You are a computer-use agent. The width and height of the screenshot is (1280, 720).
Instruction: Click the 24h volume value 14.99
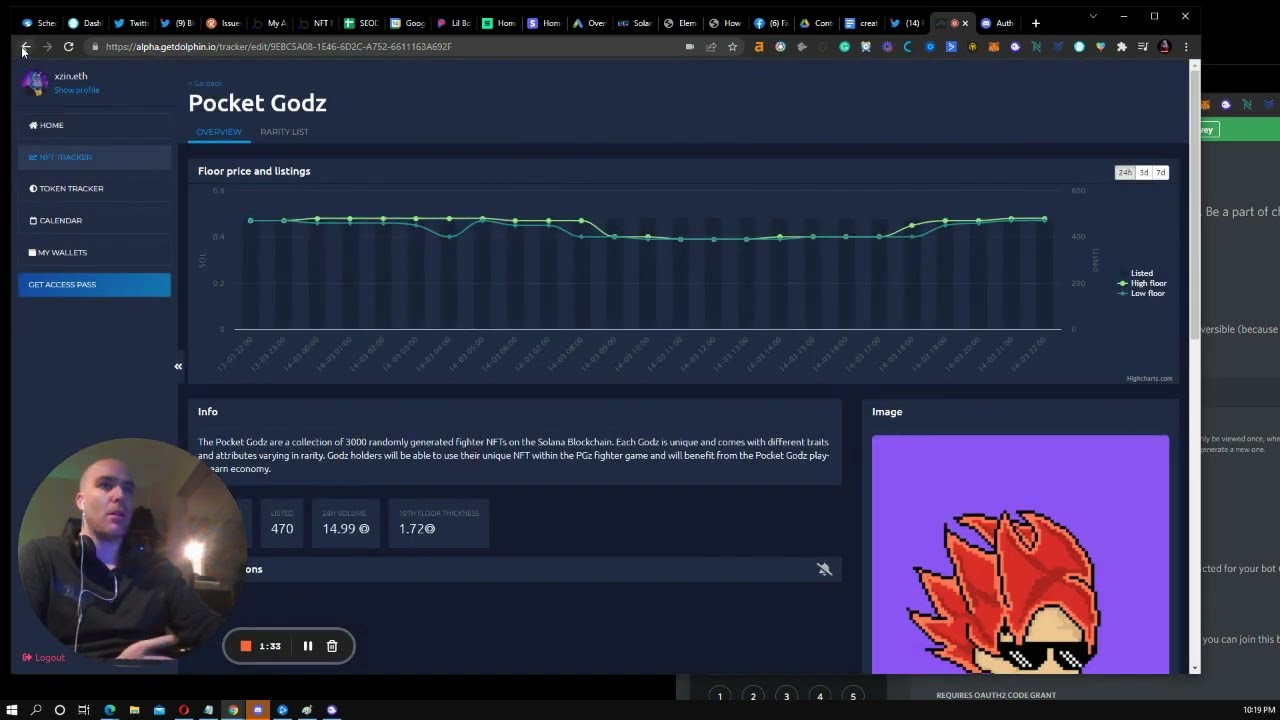pyautogui.click(x=346, y=529)
